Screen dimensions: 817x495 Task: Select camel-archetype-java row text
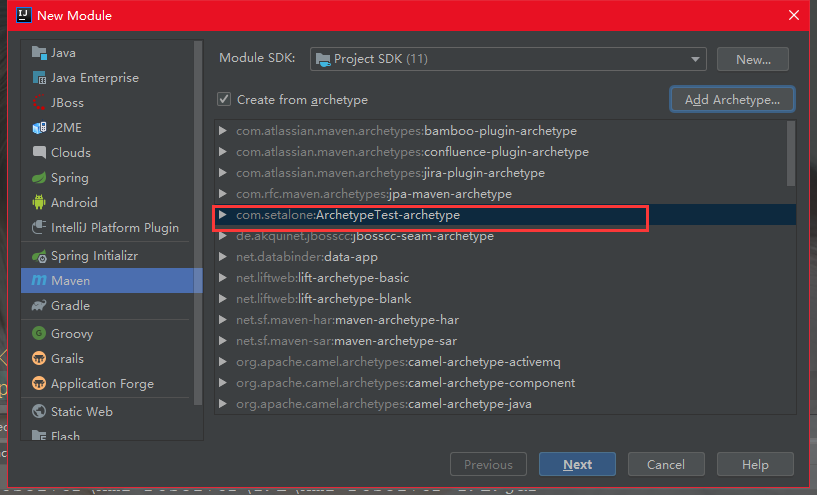[x=384, y=404]
